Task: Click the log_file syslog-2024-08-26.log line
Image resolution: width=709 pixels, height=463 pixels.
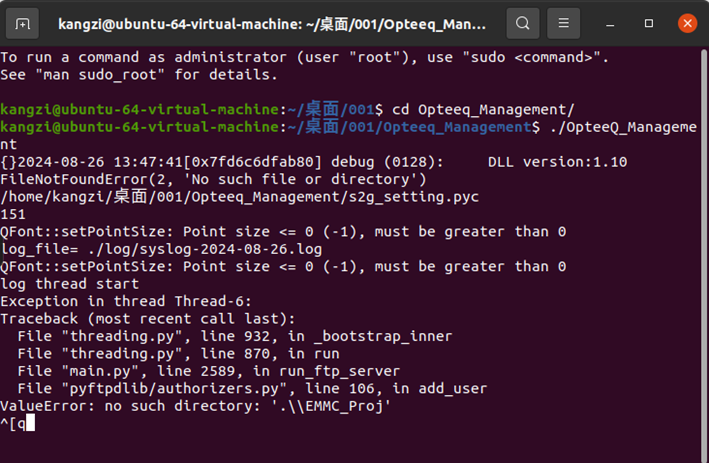Action: pos(161,248)
